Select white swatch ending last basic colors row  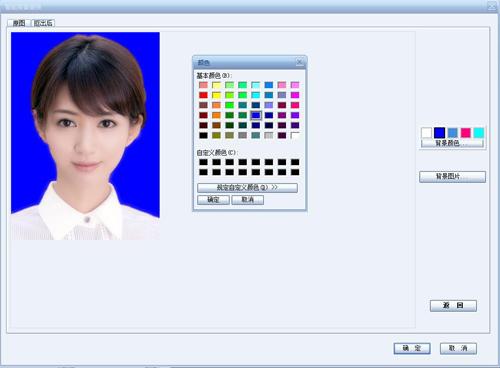pyautogui.click(x=295, y=135)
